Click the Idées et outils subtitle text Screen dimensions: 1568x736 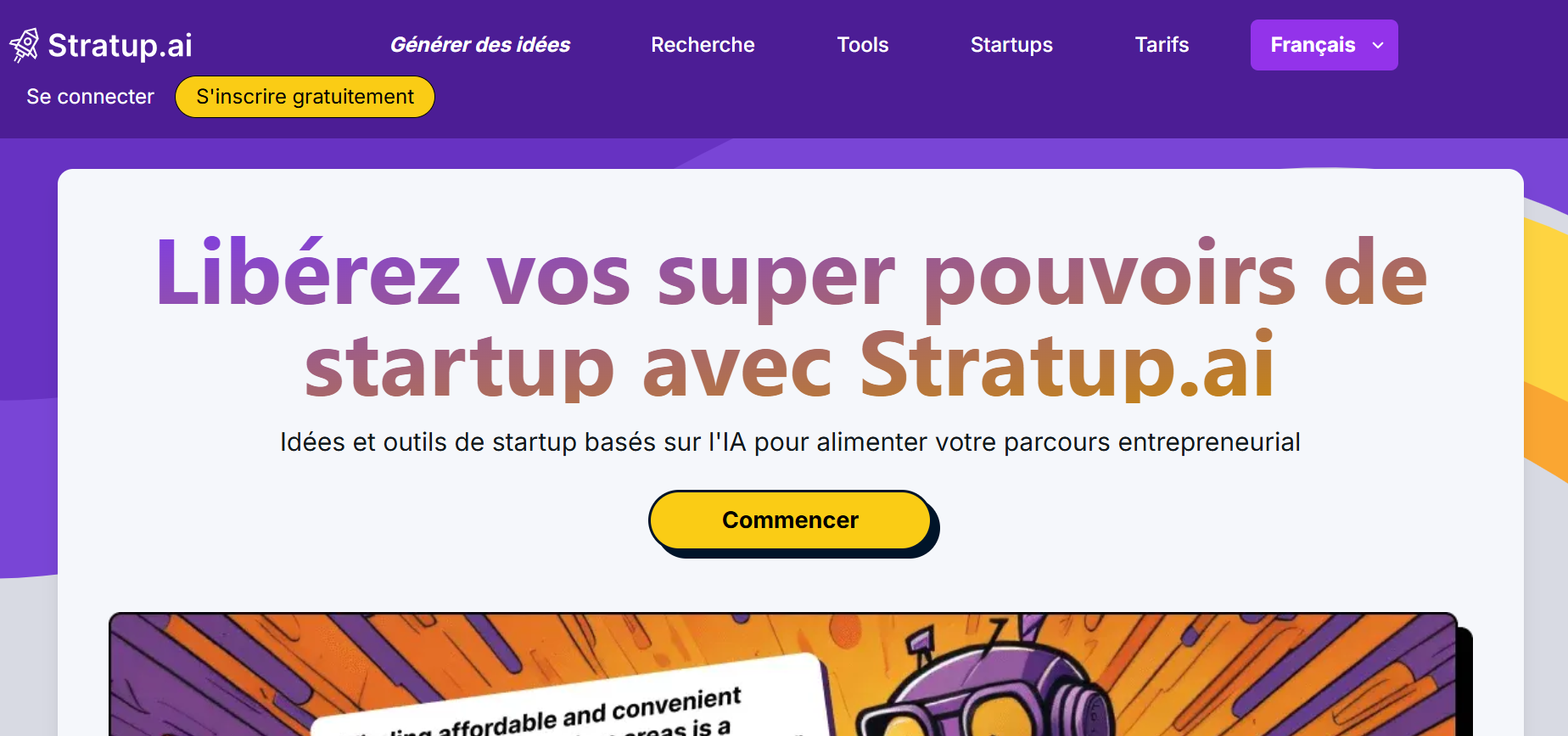point(790,442)
